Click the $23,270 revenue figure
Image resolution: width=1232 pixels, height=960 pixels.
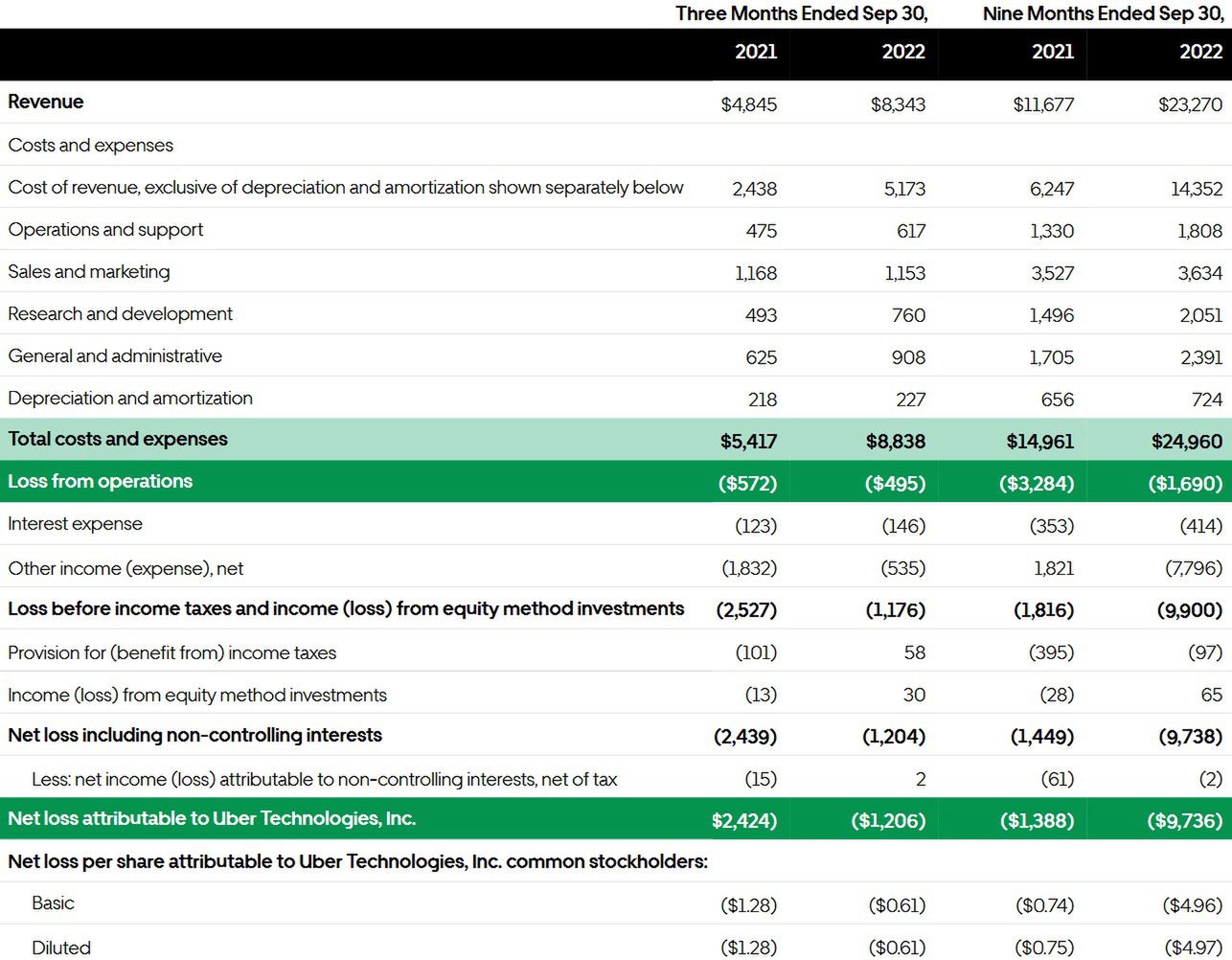point(1190,104)
